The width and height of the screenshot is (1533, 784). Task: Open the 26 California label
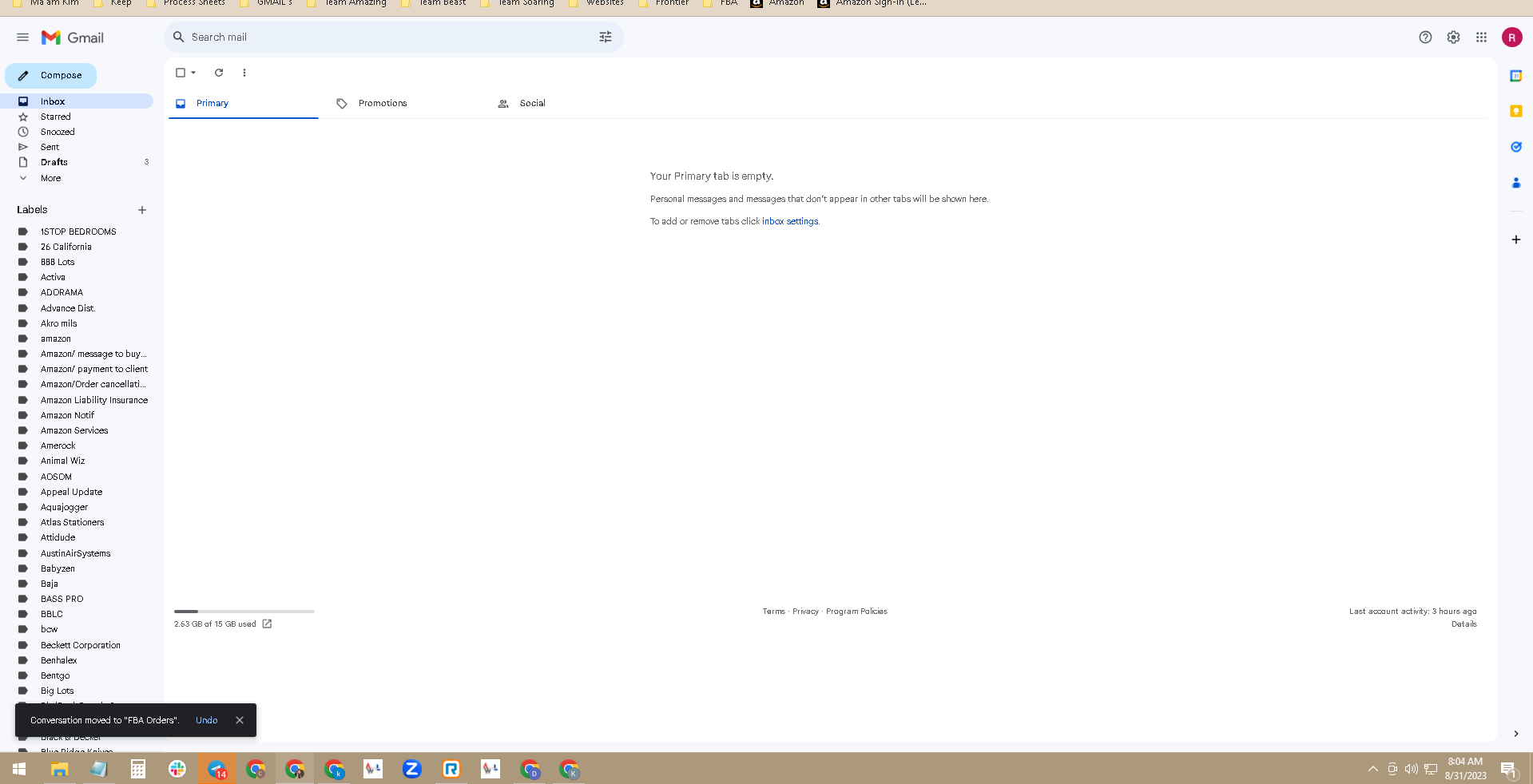[x=66, y=247]
